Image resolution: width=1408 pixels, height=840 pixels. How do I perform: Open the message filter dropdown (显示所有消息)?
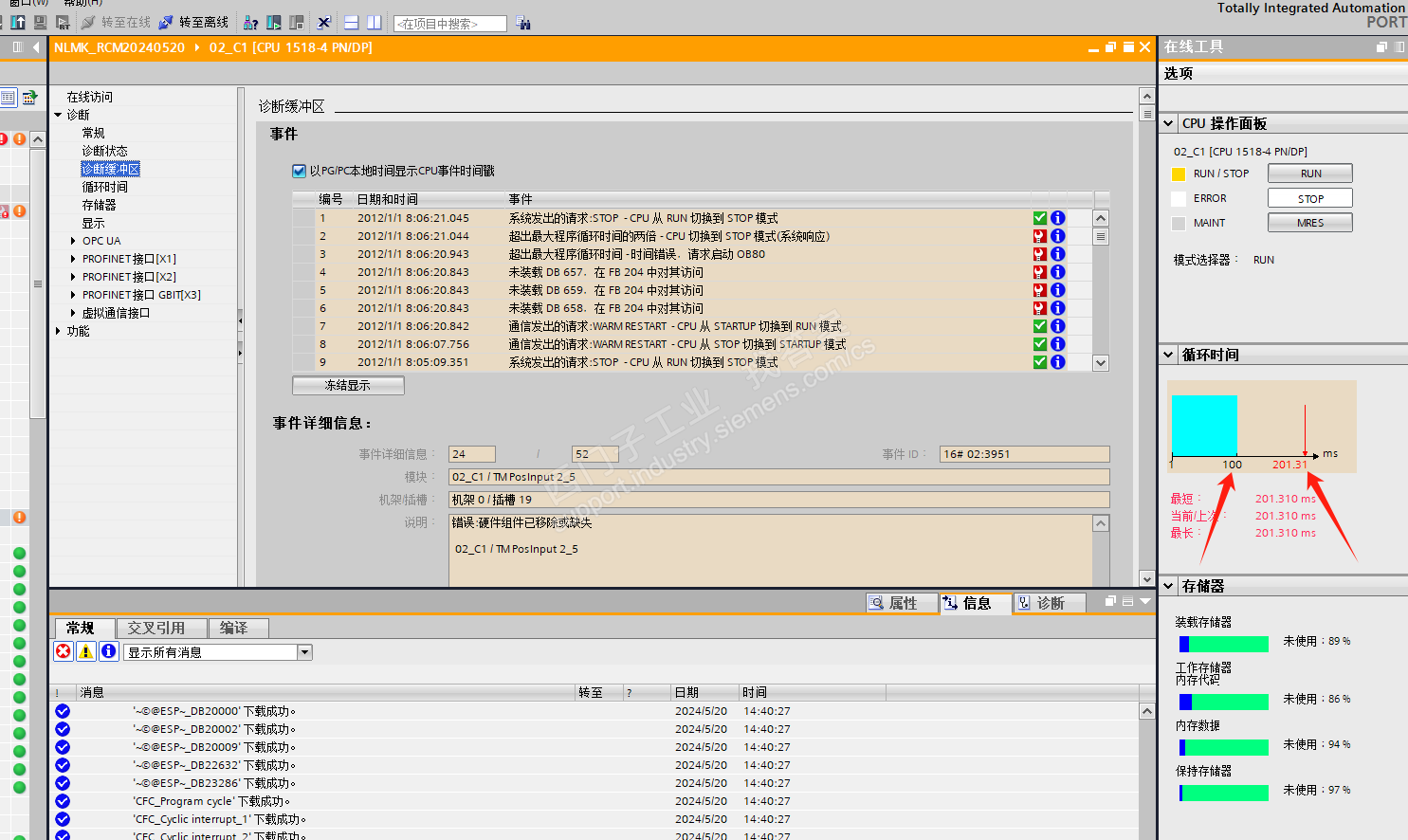305,652
